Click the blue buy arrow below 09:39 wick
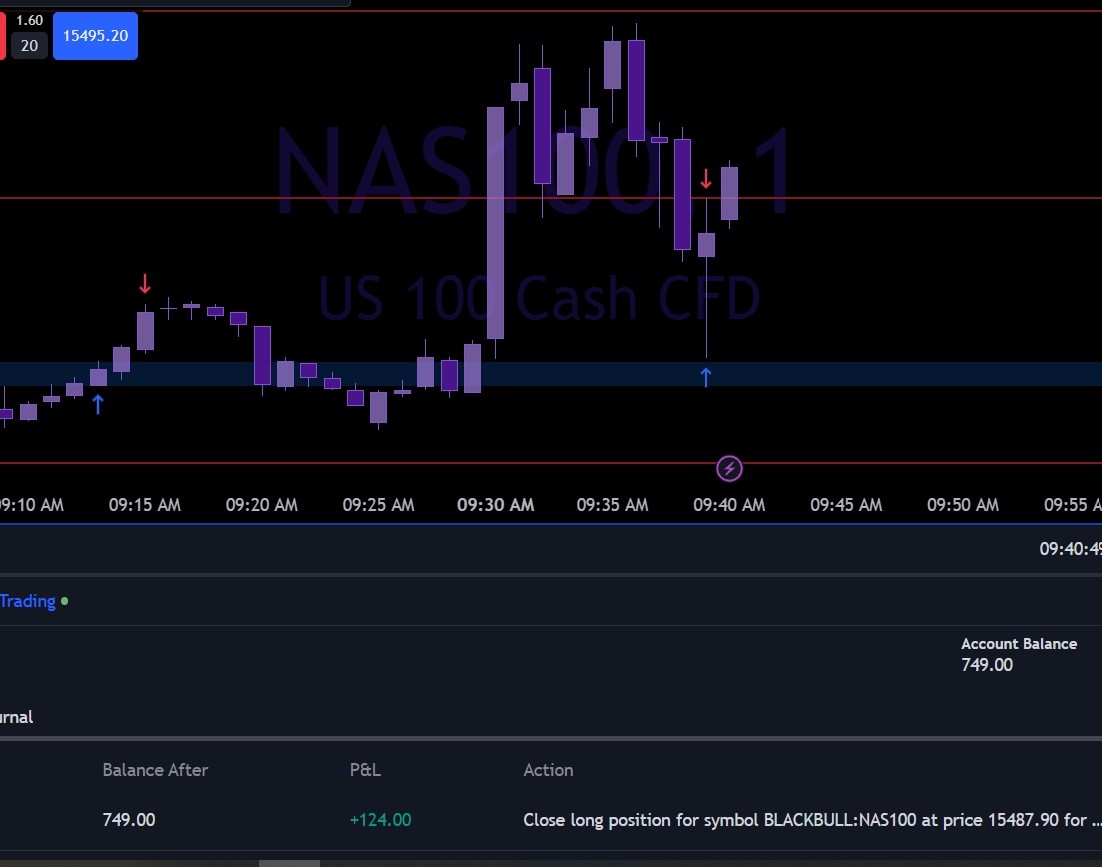 [706, 377]
